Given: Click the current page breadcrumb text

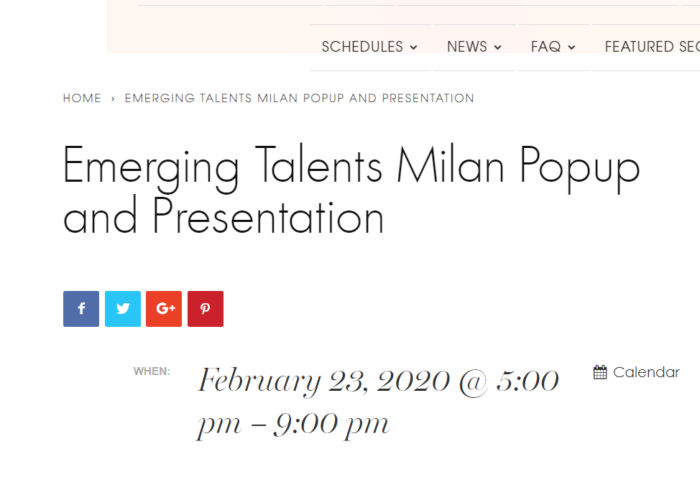Looking at the screenshot, I should tap(299, 99).
